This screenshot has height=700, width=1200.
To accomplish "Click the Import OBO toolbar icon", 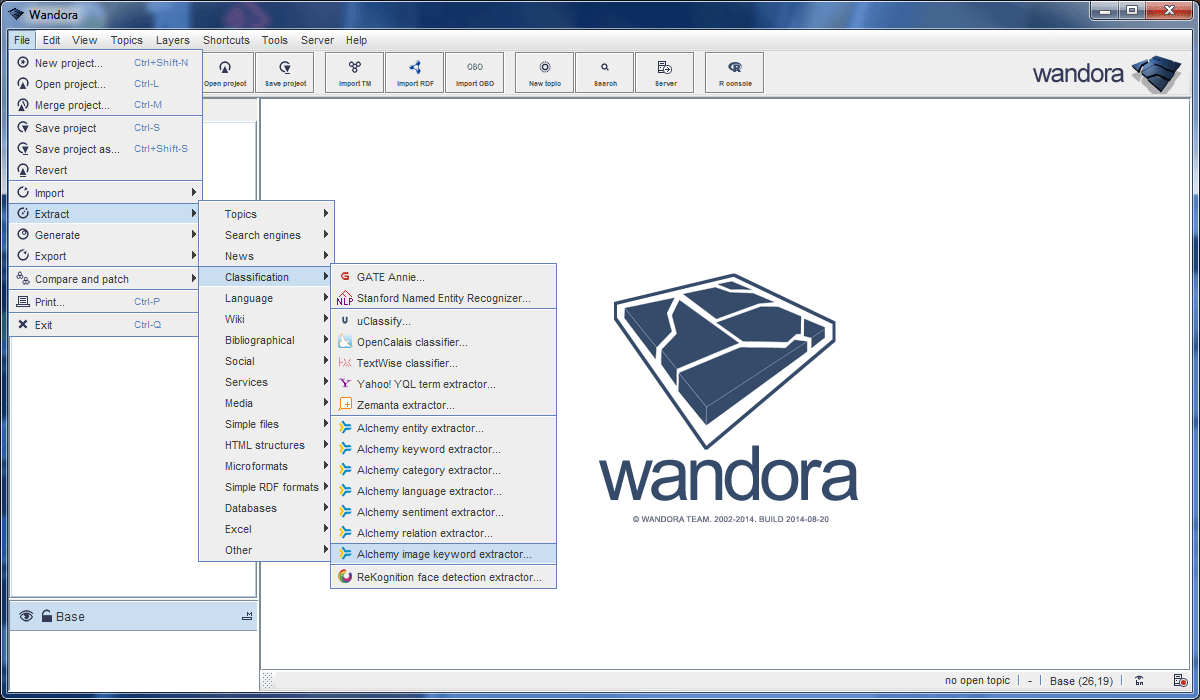I will (474, 73).
